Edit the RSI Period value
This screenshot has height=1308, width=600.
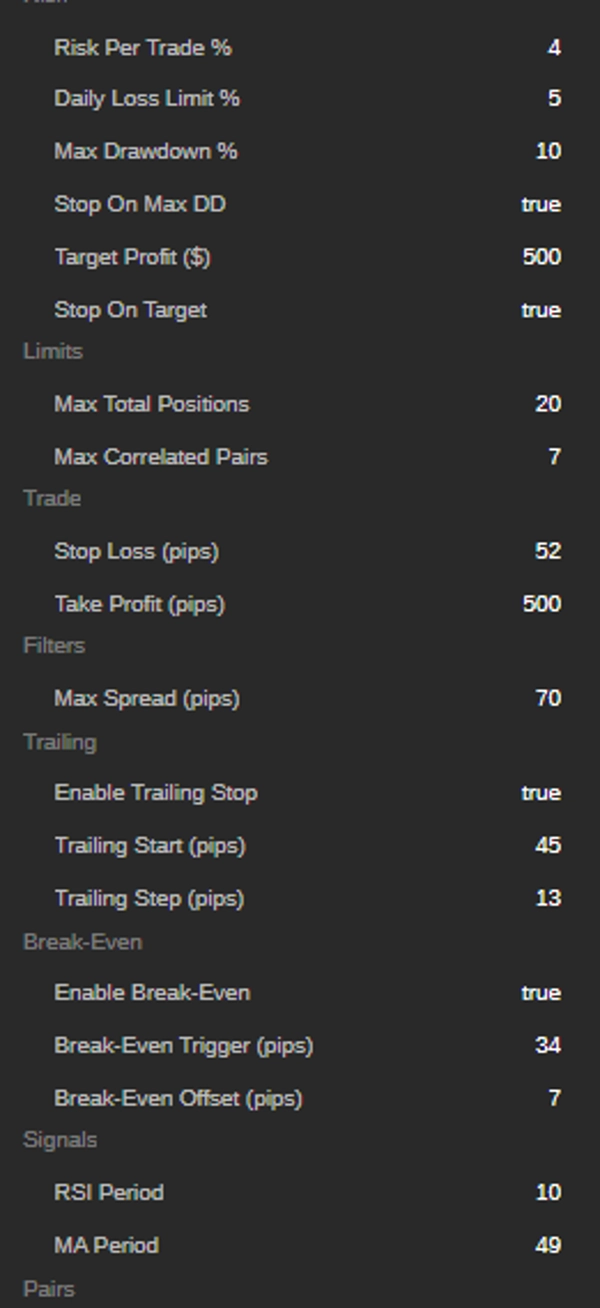[547, 1192]
